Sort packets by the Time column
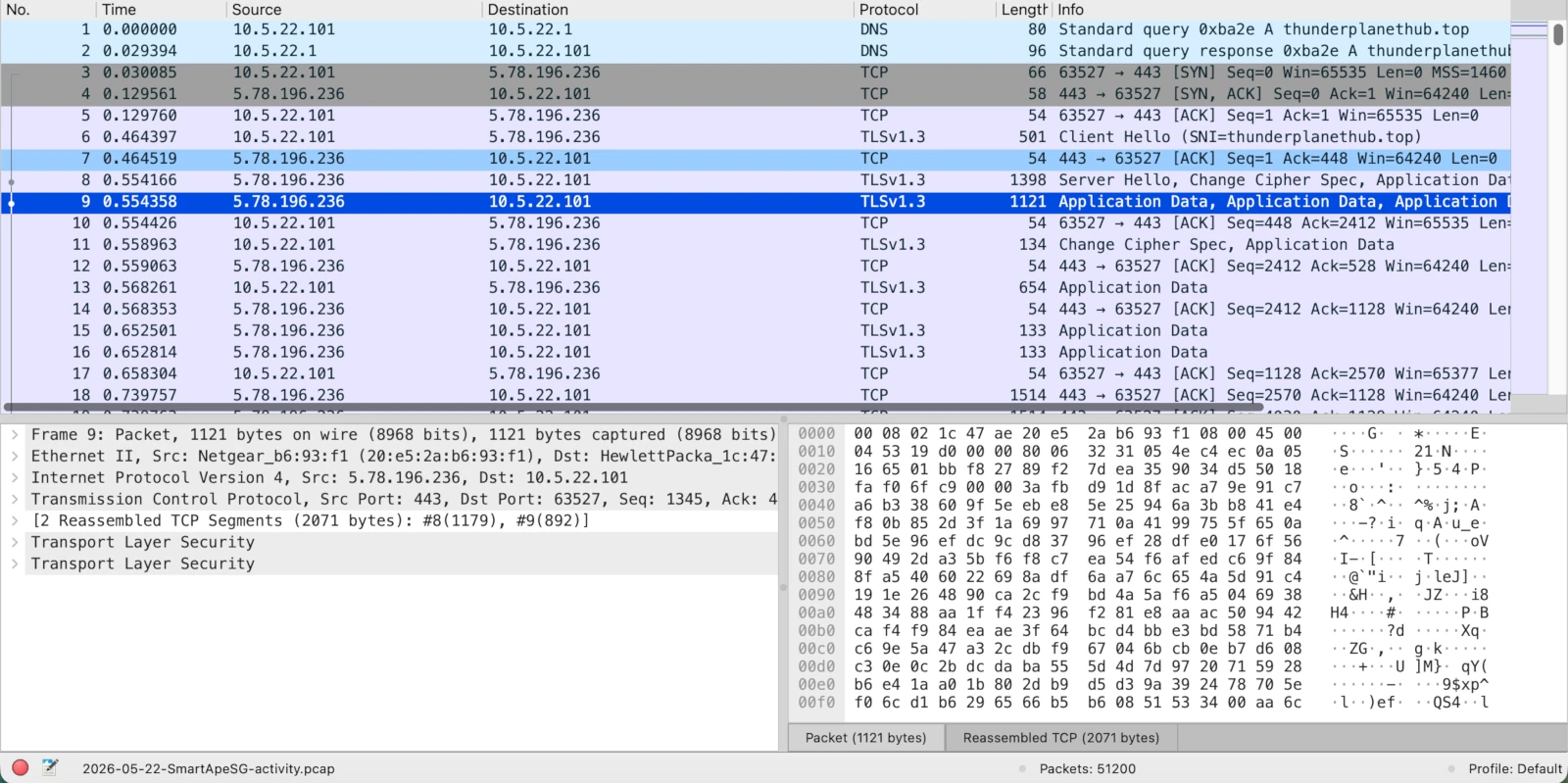 tap(163, 10)
